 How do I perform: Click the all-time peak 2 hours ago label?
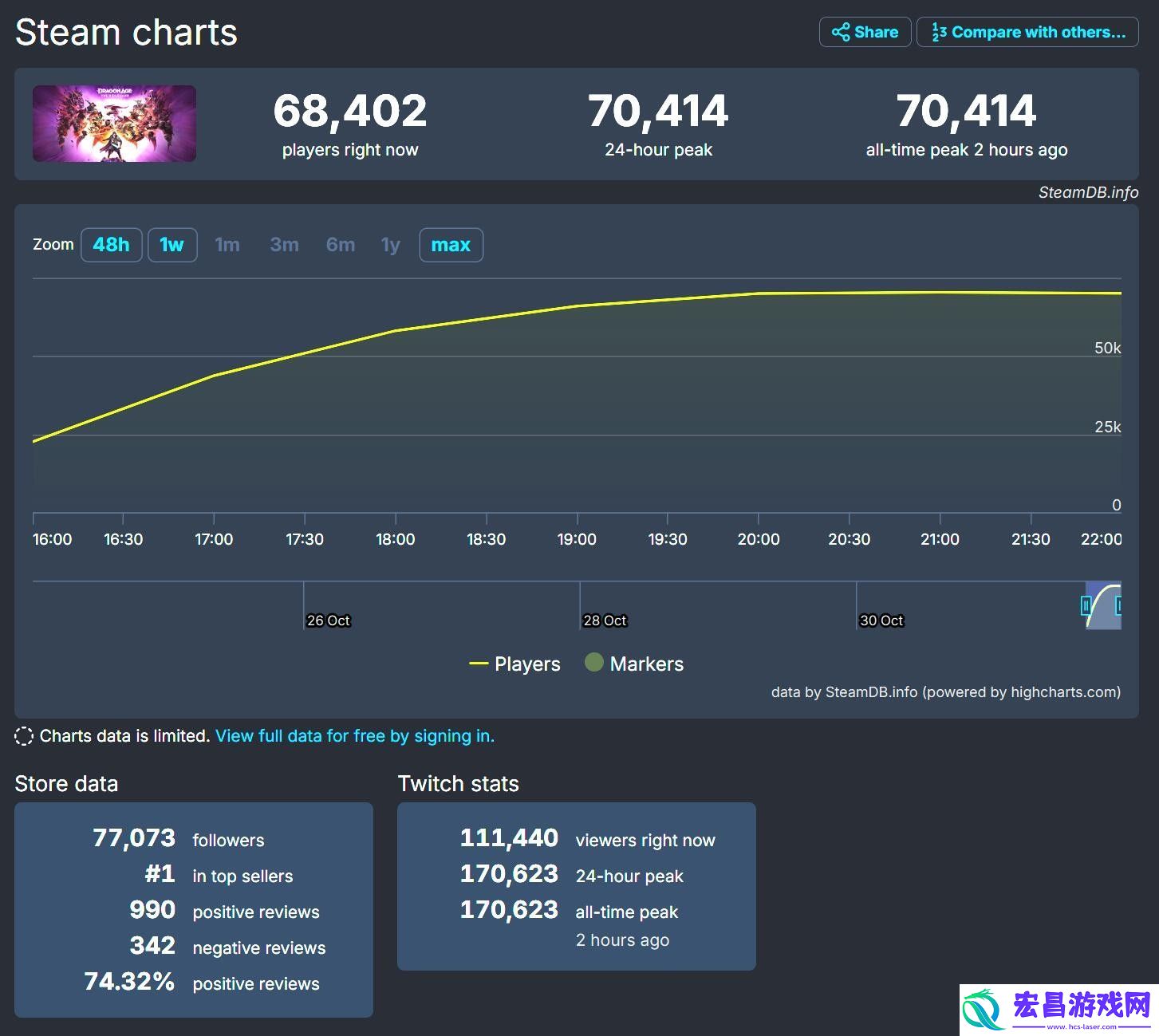coord(967,150)
